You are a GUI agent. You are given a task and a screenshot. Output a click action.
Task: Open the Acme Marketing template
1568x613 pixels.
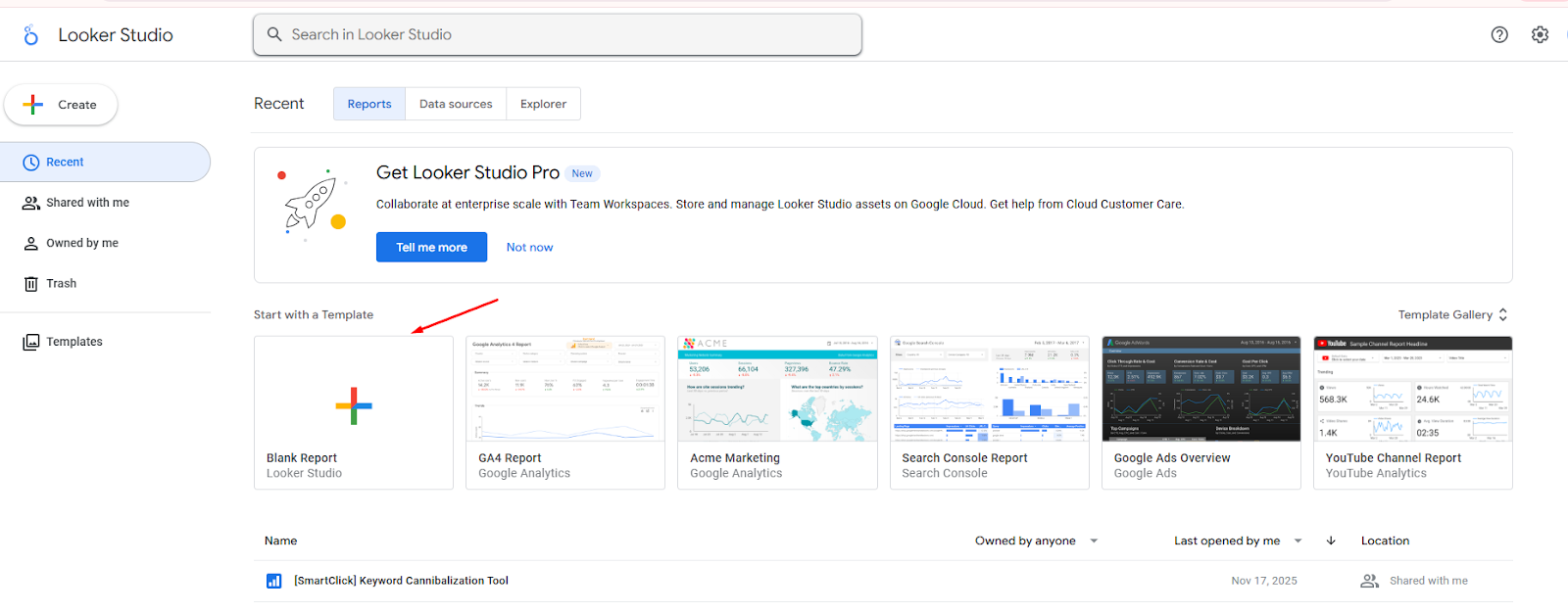(777, 412)
